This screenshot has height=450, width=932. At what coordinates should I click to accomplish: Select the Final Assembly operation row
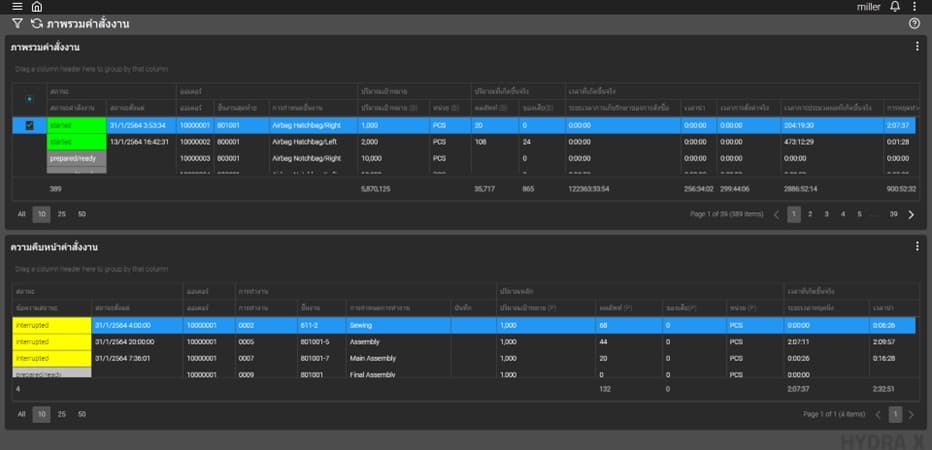[466, 375]
